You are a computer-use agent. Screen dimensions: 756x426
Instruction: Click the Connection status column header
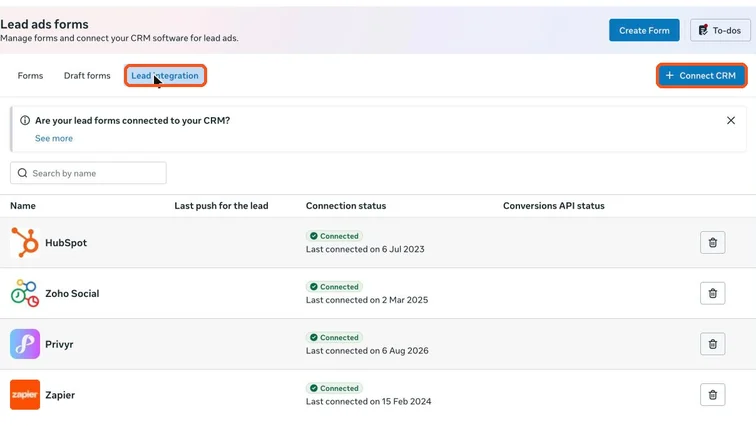346,206
